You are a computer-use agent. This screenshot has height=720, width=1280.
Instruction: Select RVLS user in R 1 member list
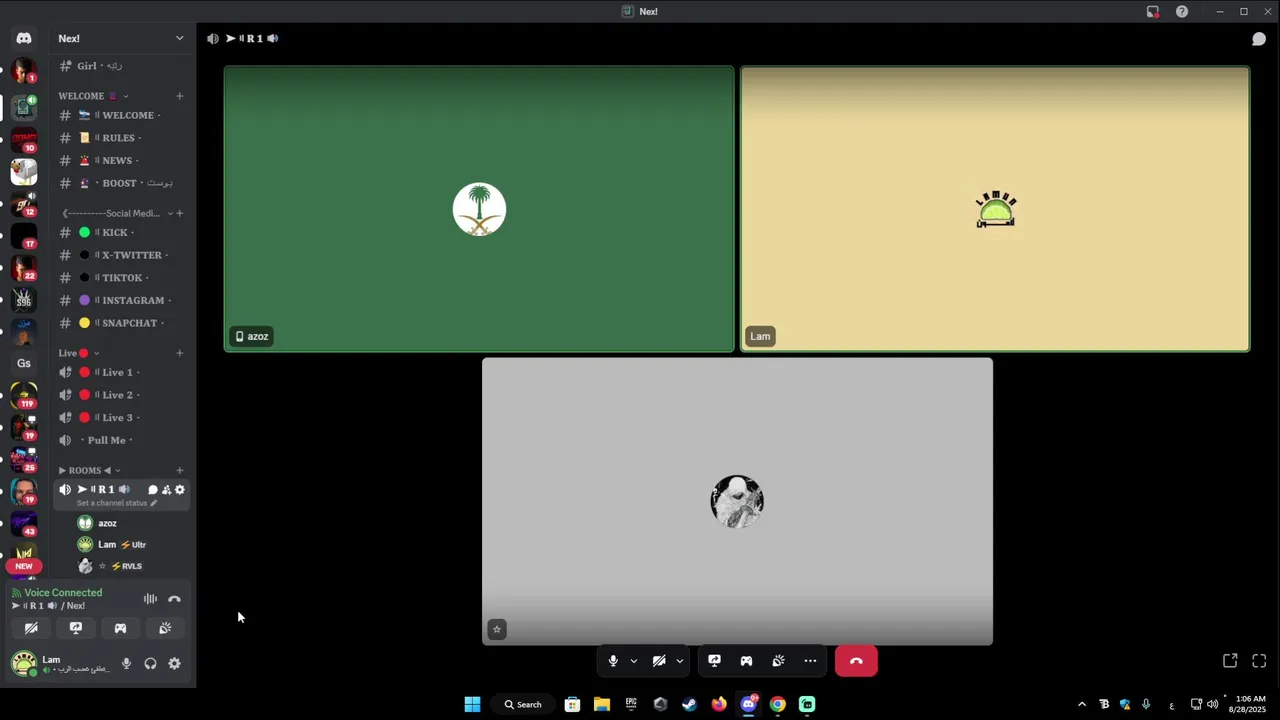(x=131, y=566)
